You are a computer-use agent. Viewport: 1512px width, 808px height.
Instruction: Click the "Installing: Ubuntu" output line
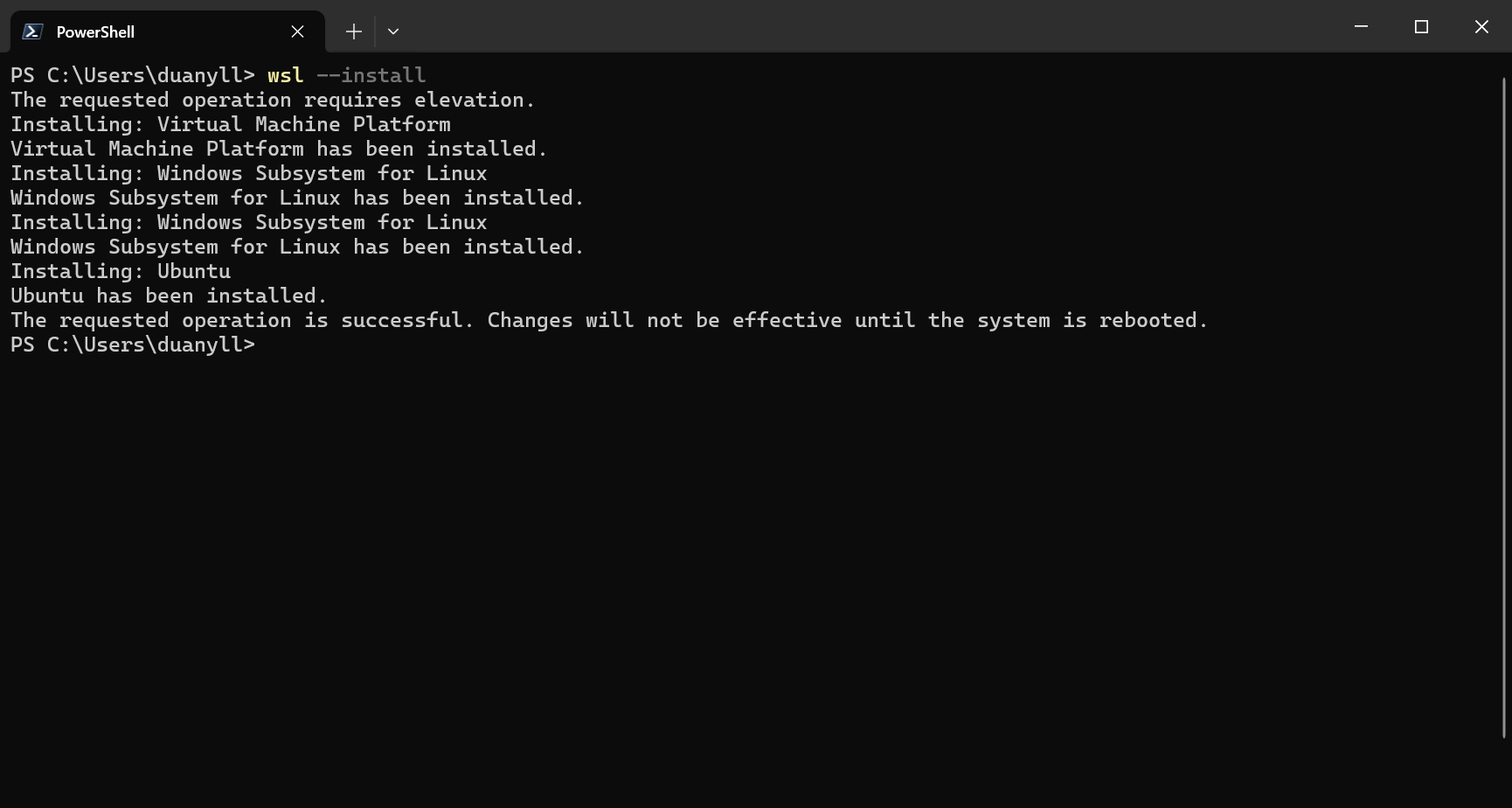coord(120,271)
